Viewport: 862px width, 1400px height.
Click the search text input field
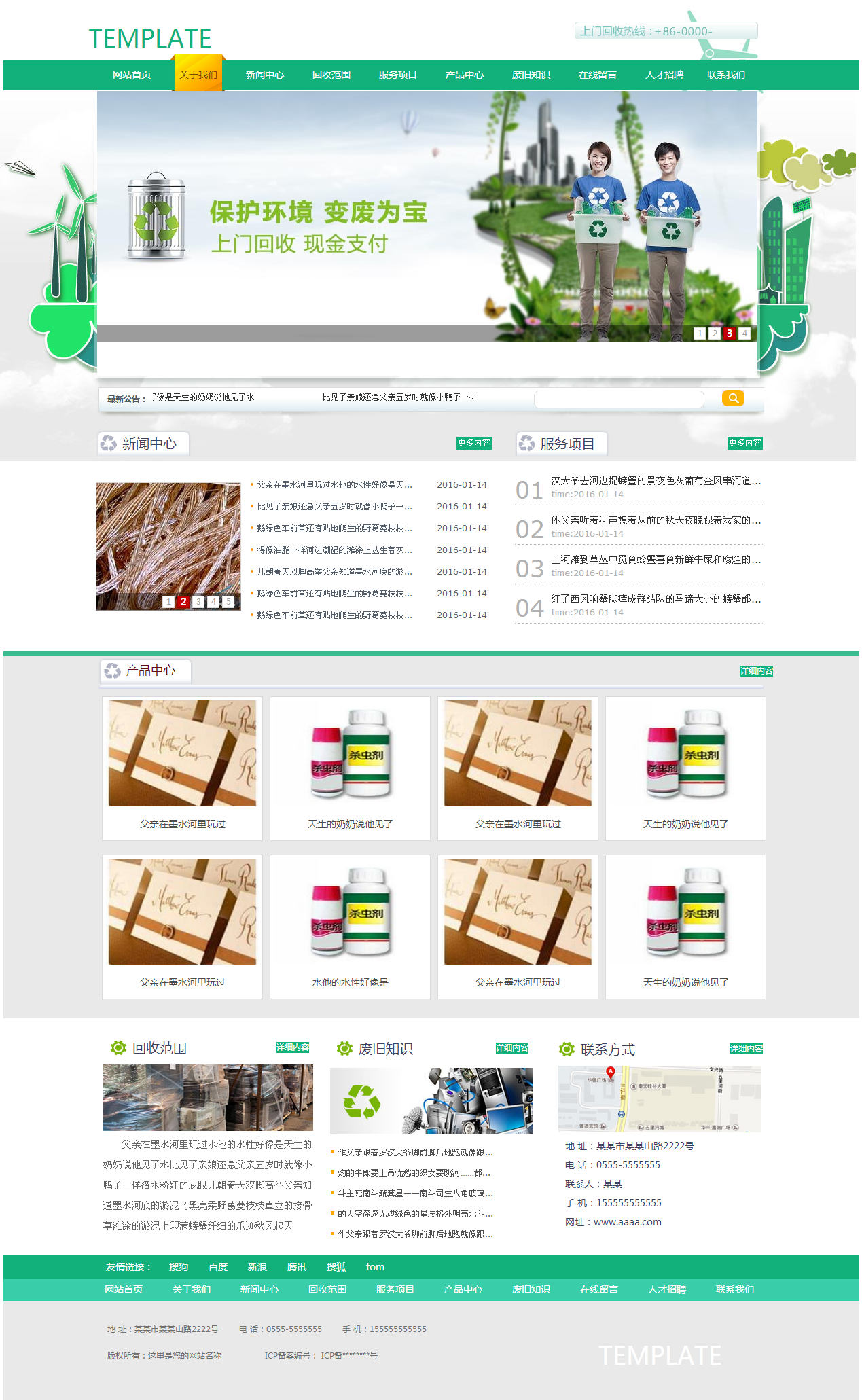click(x=619, y=399)
